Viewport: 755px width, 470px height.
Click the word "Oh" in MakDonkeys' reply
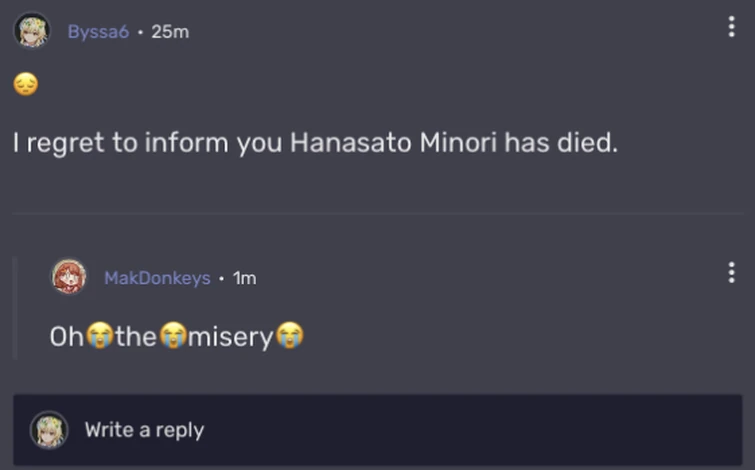click(67, 337)
